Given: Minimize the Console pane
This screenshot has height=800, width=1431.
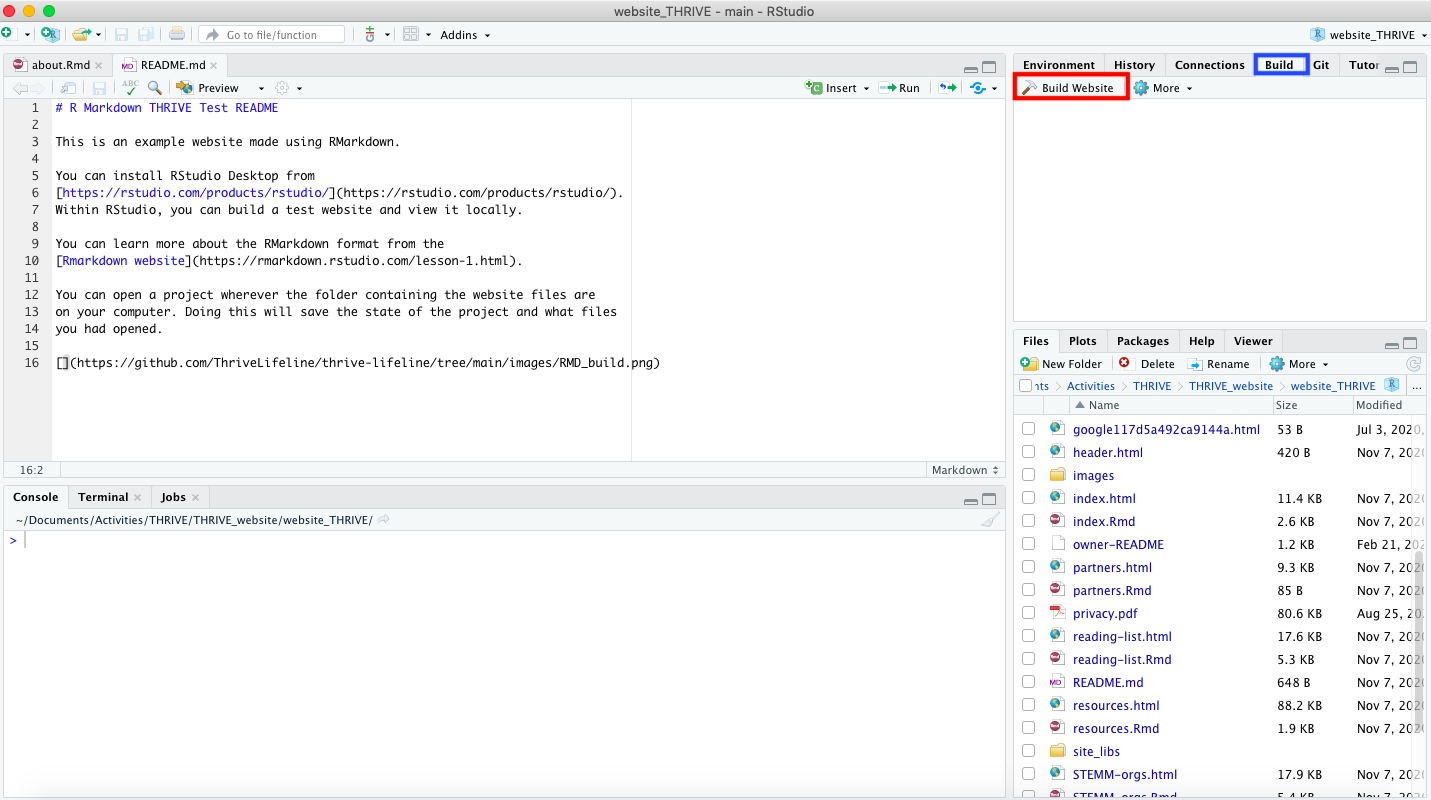Looking at the screenshot, I should [970, 500].
